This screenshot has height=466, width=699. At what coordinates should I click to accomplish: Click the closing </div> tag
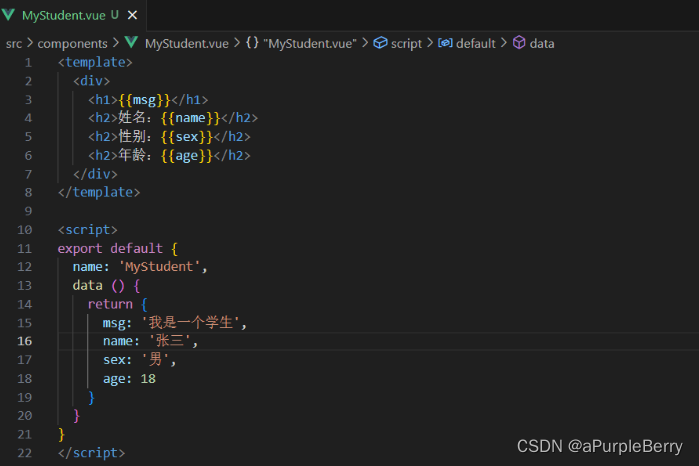coord(95,174)
